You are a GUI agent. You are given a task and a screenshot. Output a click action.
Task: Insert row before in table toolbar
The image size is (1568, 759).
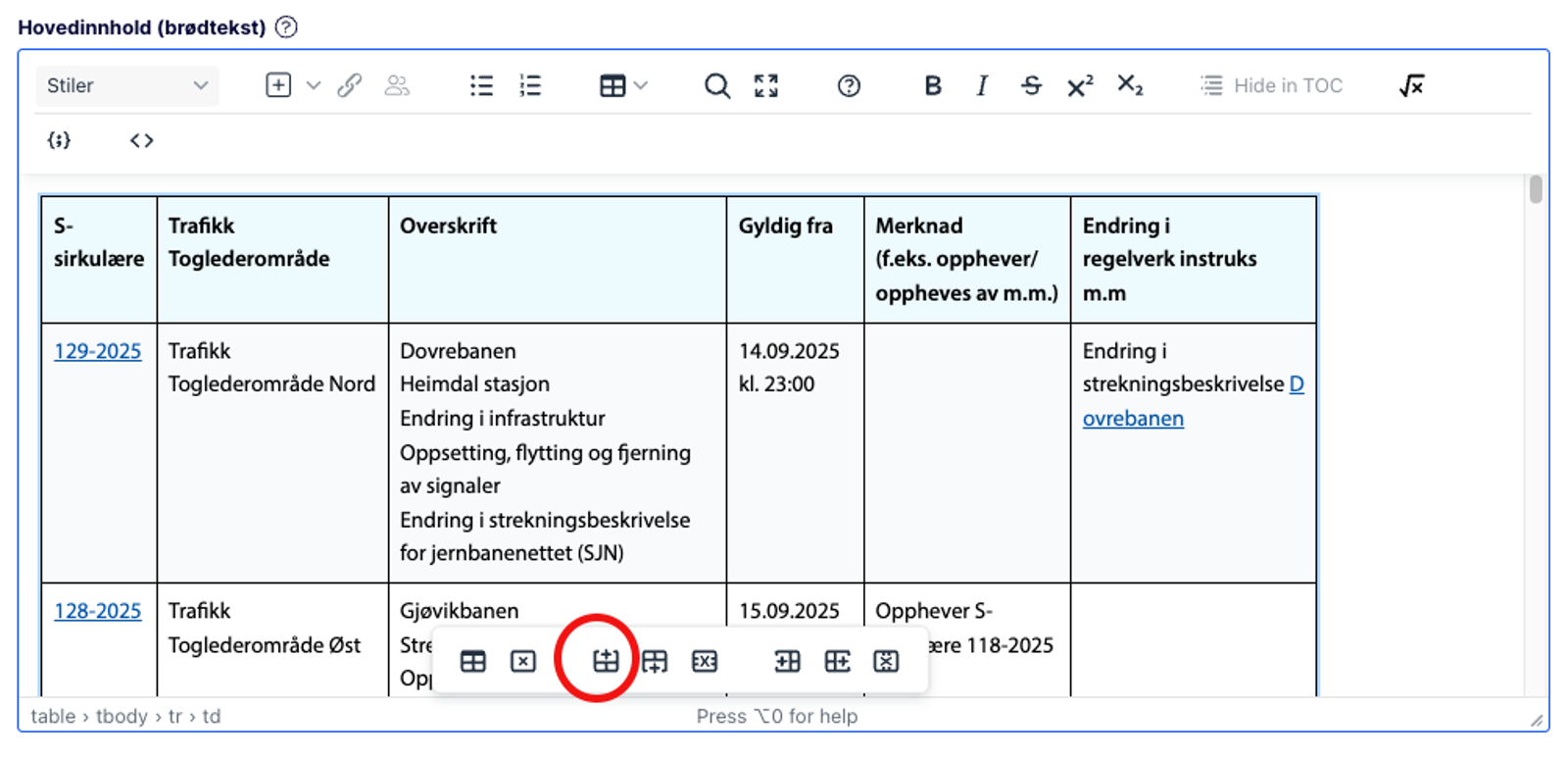pos(606,661)
